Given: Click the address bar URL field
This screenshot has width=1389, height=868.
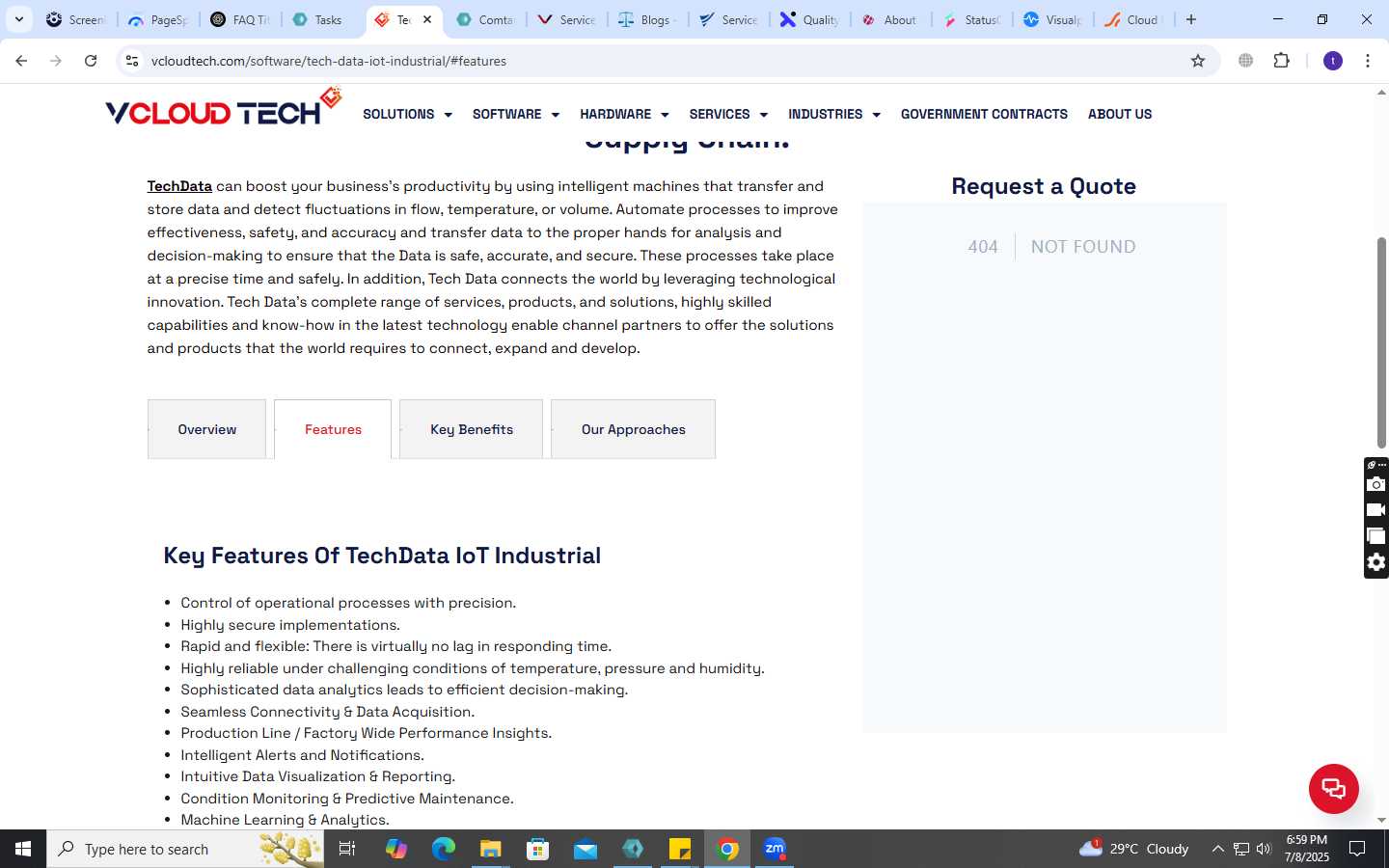Looking at the screenshot, I should coord(666,61).
